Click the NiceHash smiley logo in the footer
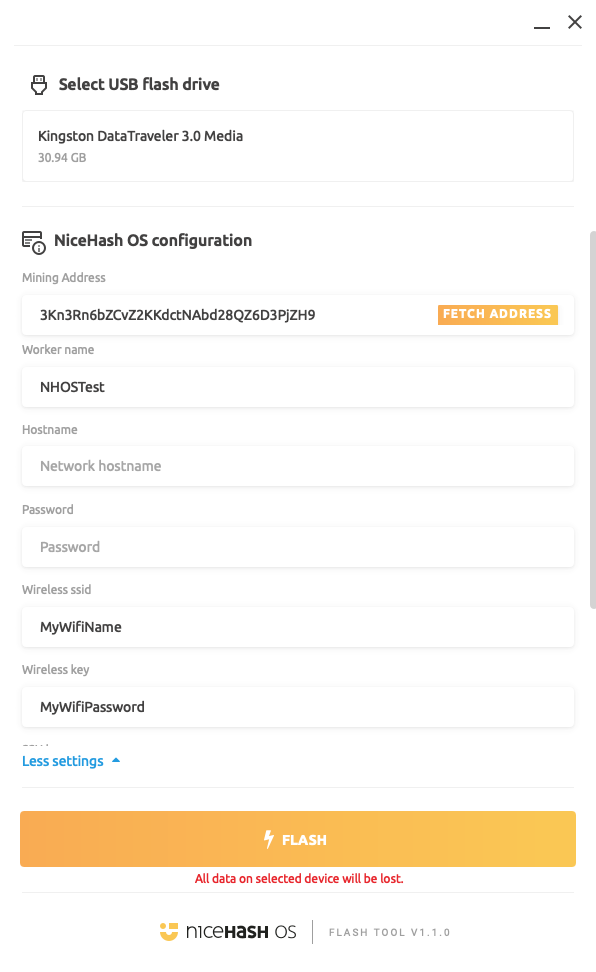Image resolution: width=596 pixels, height=972 pixels. pyautogui.click(x=169, y=931)
